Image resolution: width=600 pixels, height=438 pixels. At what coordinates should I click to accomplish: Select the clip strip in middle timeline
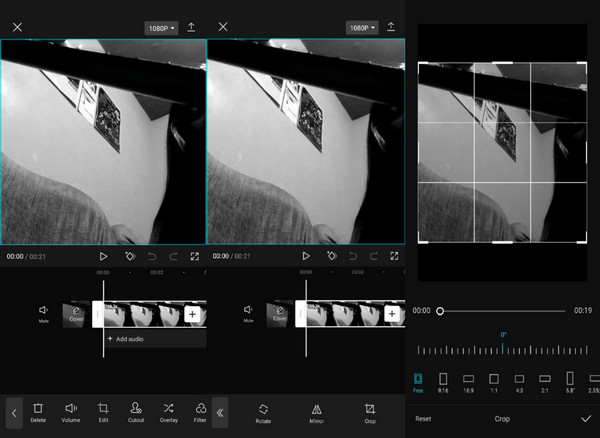point(356,314)
